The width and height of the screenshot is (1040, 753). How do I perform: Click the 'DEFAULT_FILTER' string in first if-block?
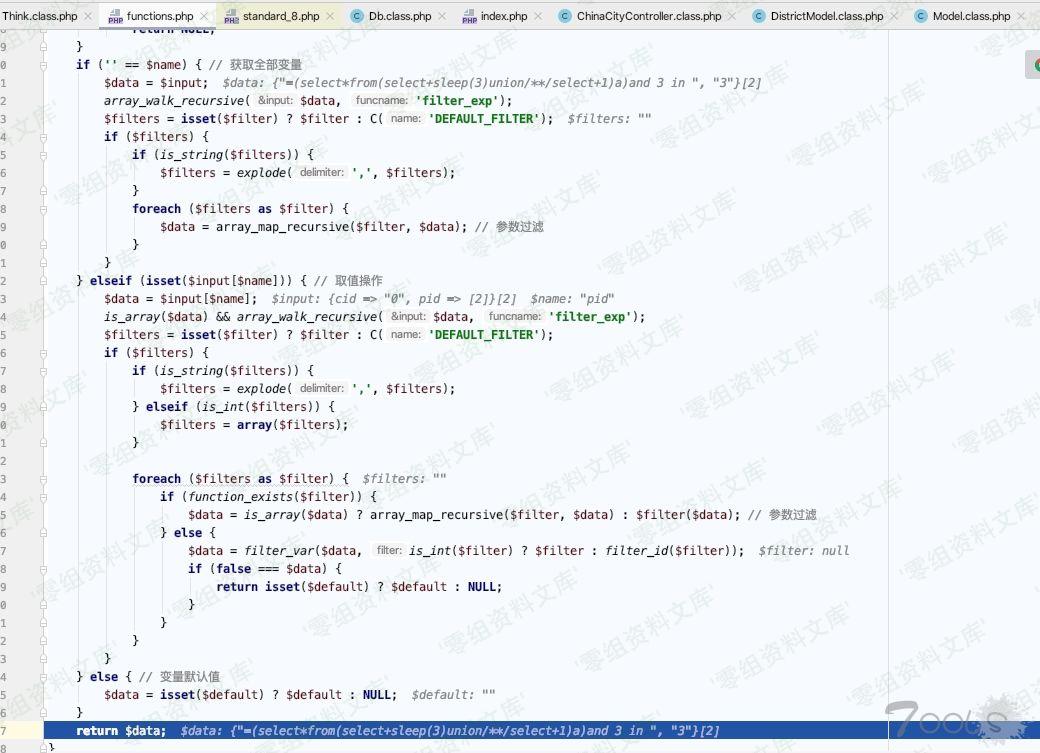point(489,119)
